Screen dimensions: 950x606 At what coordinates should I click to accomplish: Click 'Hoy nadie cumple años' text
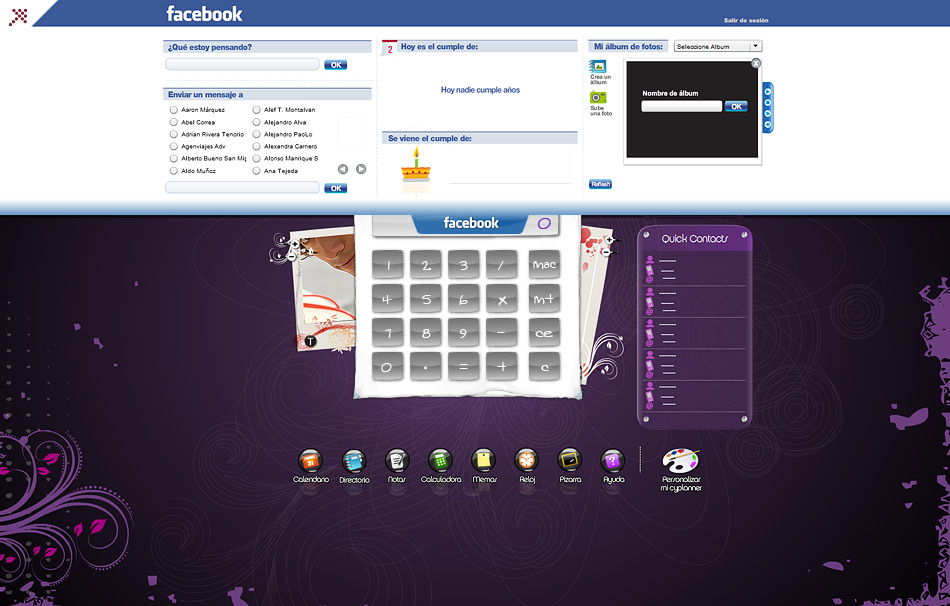pyautogui.click(x=480, y=90)
